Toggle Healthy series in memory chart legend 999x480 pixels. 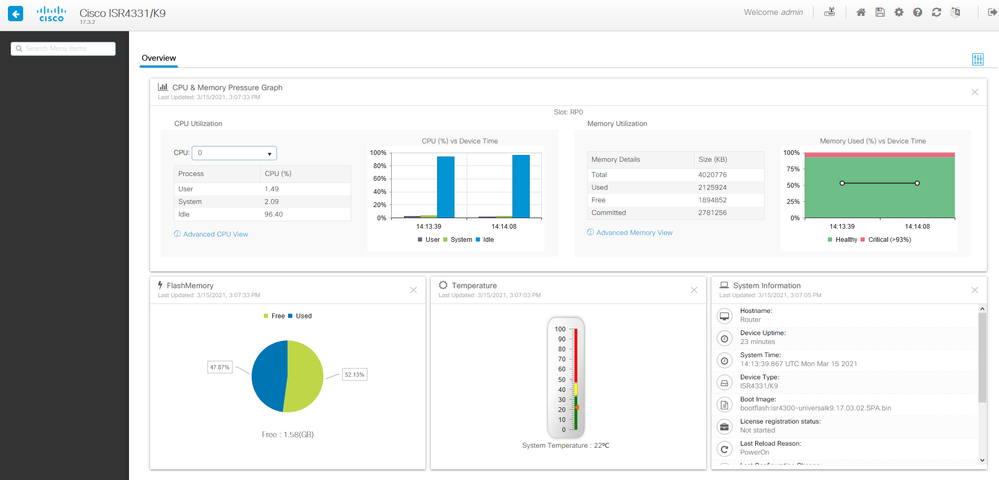[x=842, y=240]
